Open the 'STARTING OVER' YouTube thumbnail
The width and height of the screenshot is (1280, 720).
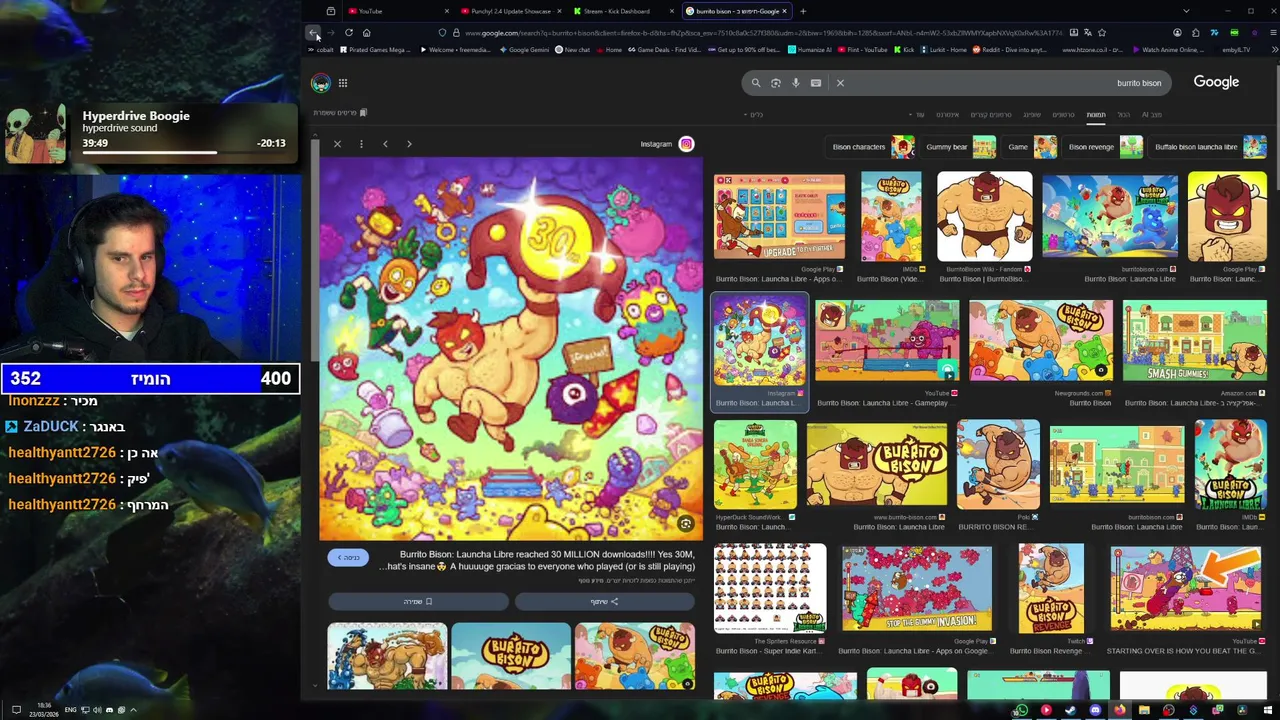click(1186, 589)
